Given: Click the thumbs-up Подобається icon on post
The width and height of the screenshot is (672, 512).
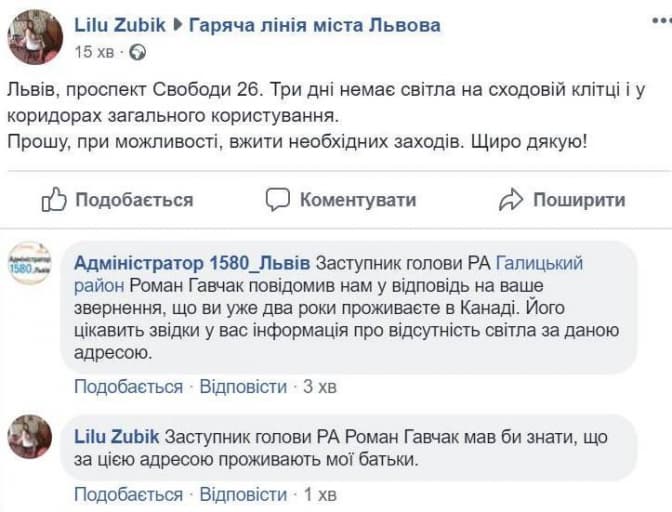Looking at the screenshot, I should pos(54,200).
